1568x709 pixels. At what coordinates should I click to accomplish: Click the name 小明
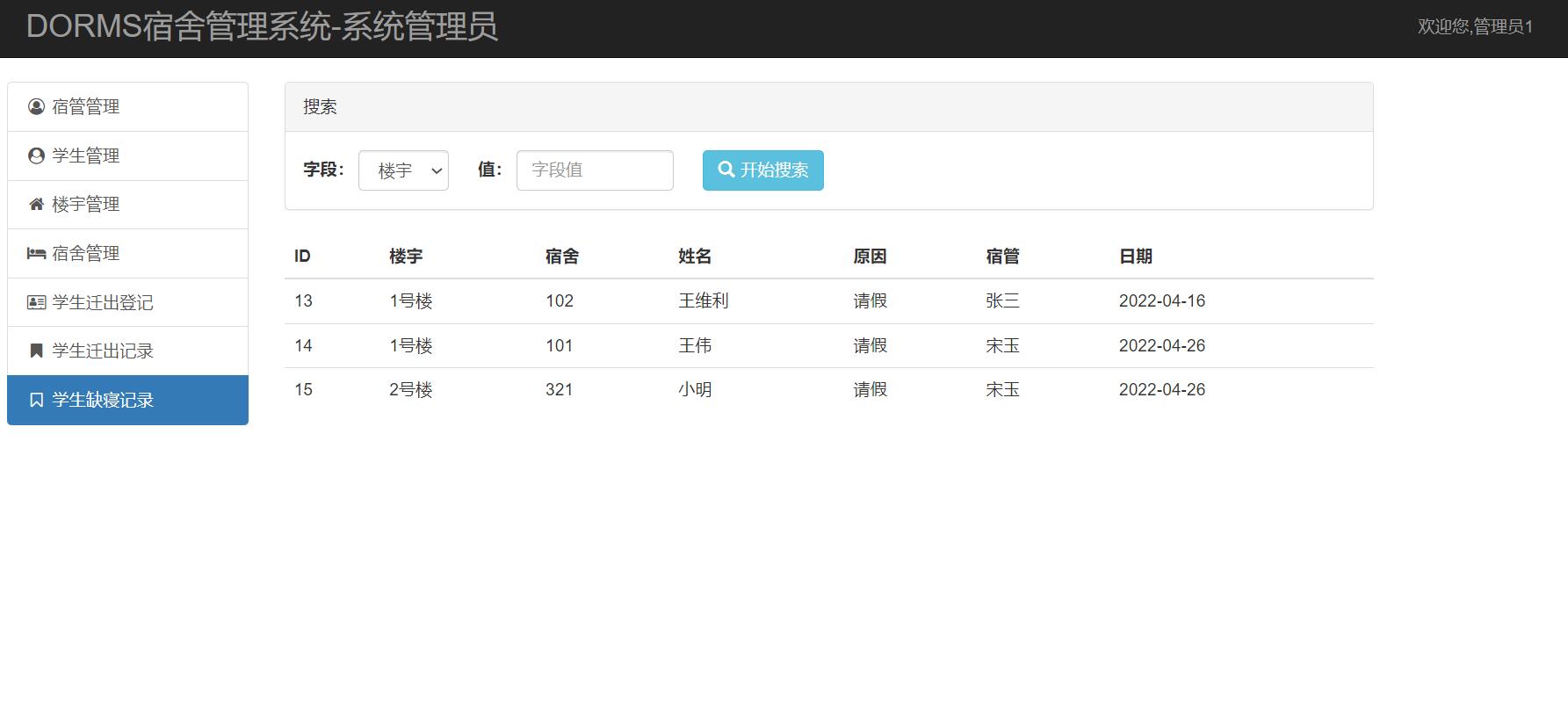click(695, 390)
